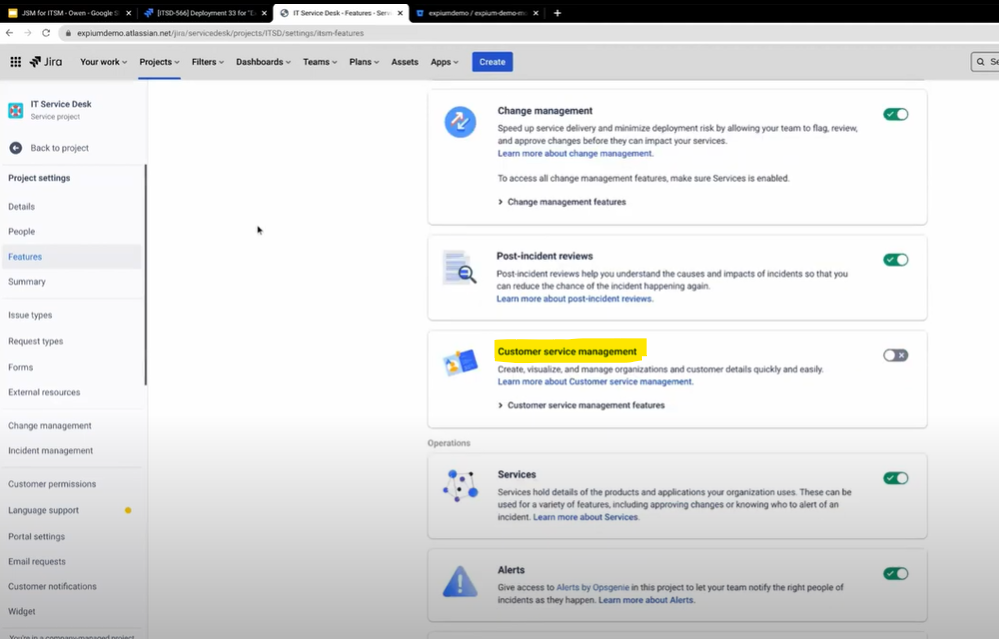Expand Customer service management features section
The image size is (999, 639).
click(581, 405)
